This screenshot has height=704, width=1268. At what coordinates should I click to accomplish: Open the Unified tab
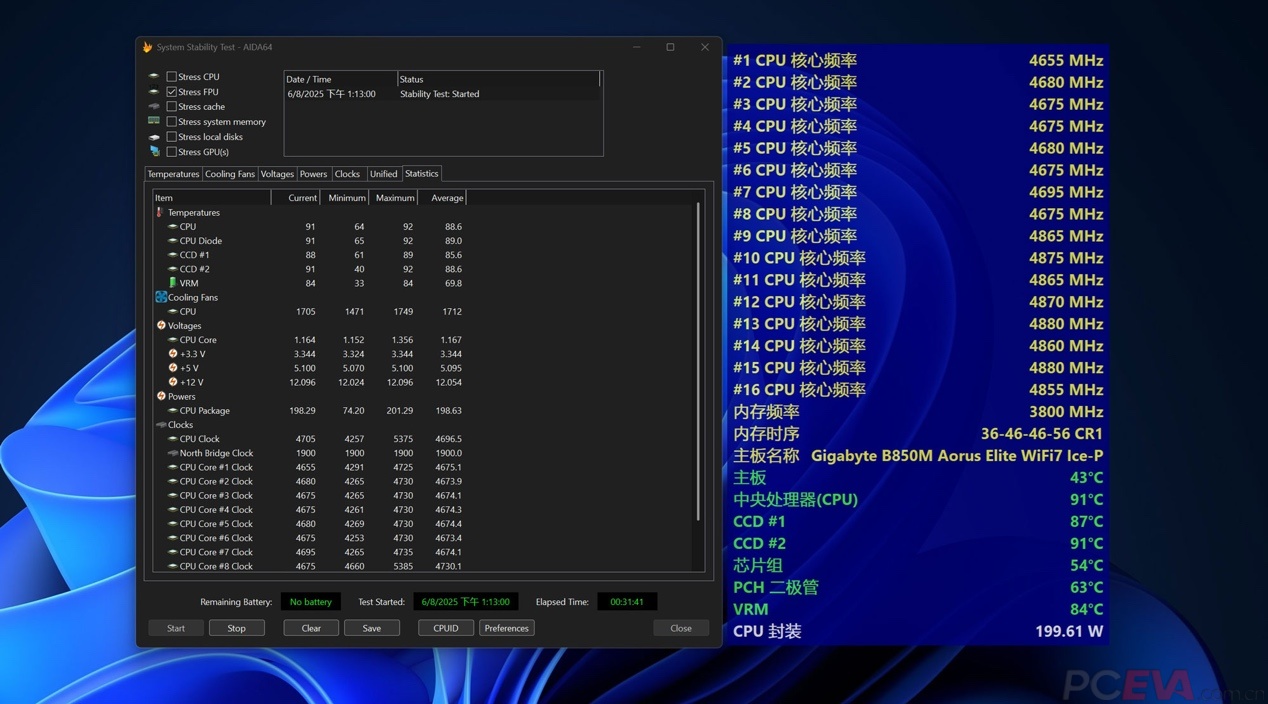[384, 174]
